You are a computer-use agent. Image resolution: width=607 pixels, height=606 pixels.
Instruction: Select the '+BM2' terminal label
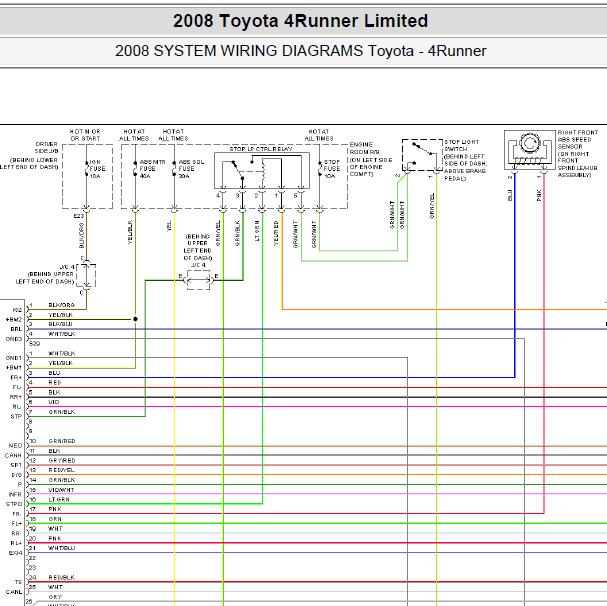pos(14,319)
